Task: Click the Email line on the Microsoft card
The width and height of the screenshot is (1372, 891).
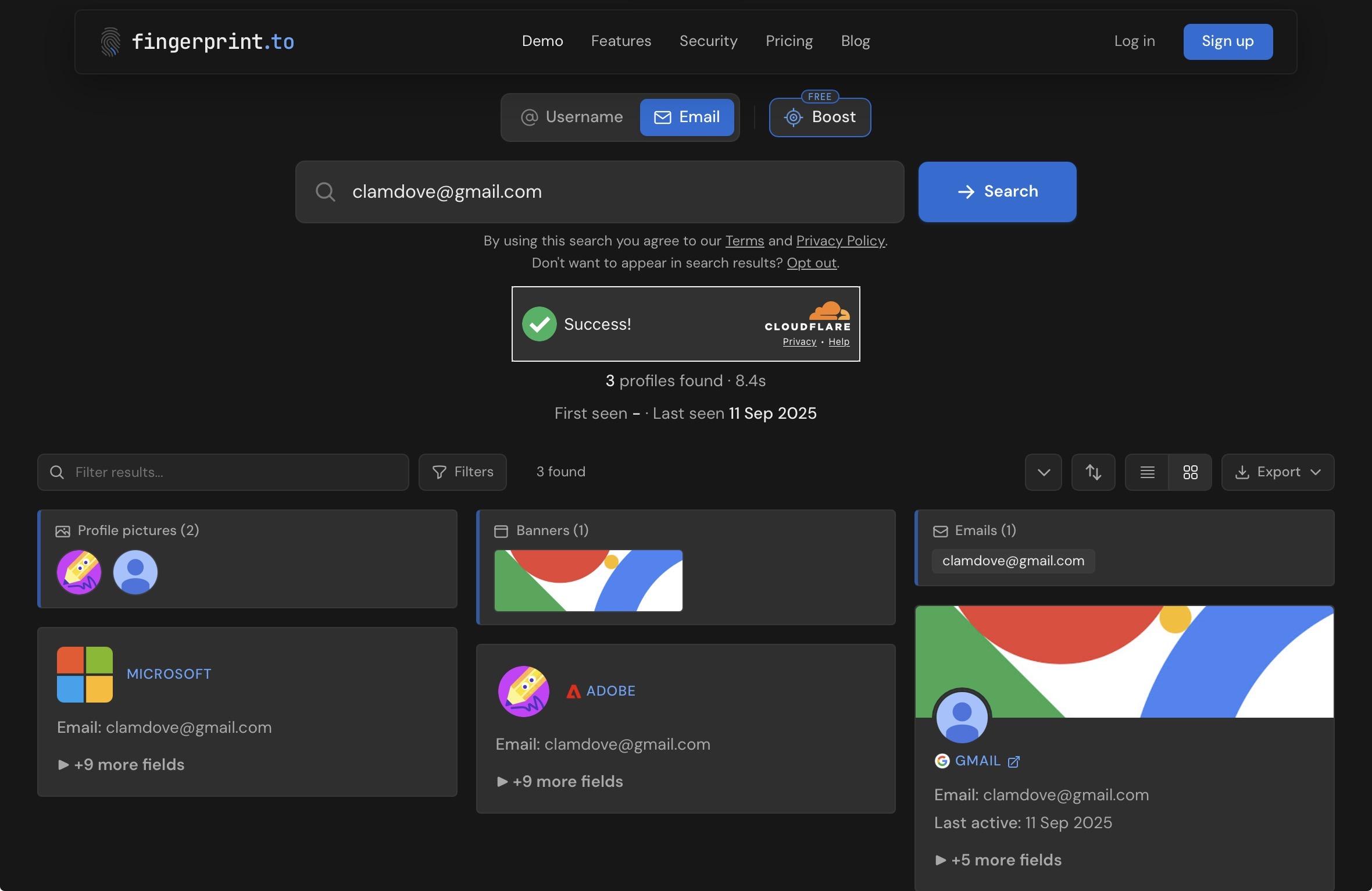Action: 165,728
